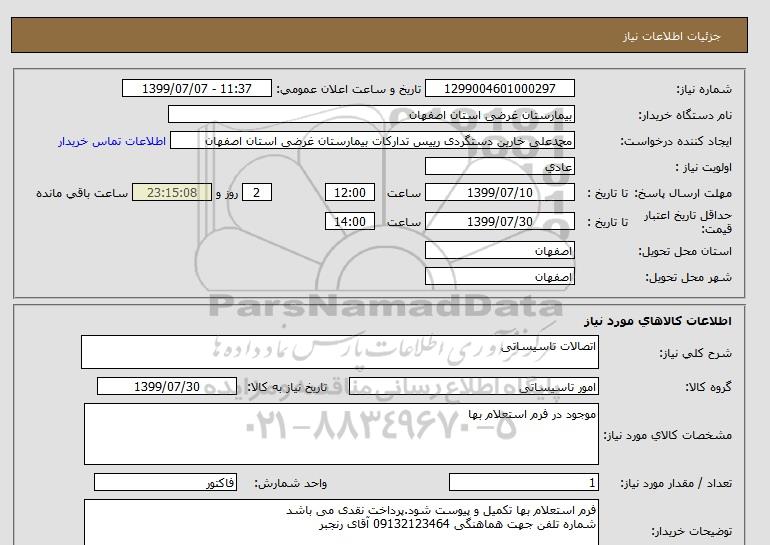770x545 pixels.
Task: Click text ساعت باقی مانده
Action: pos(82,193)
